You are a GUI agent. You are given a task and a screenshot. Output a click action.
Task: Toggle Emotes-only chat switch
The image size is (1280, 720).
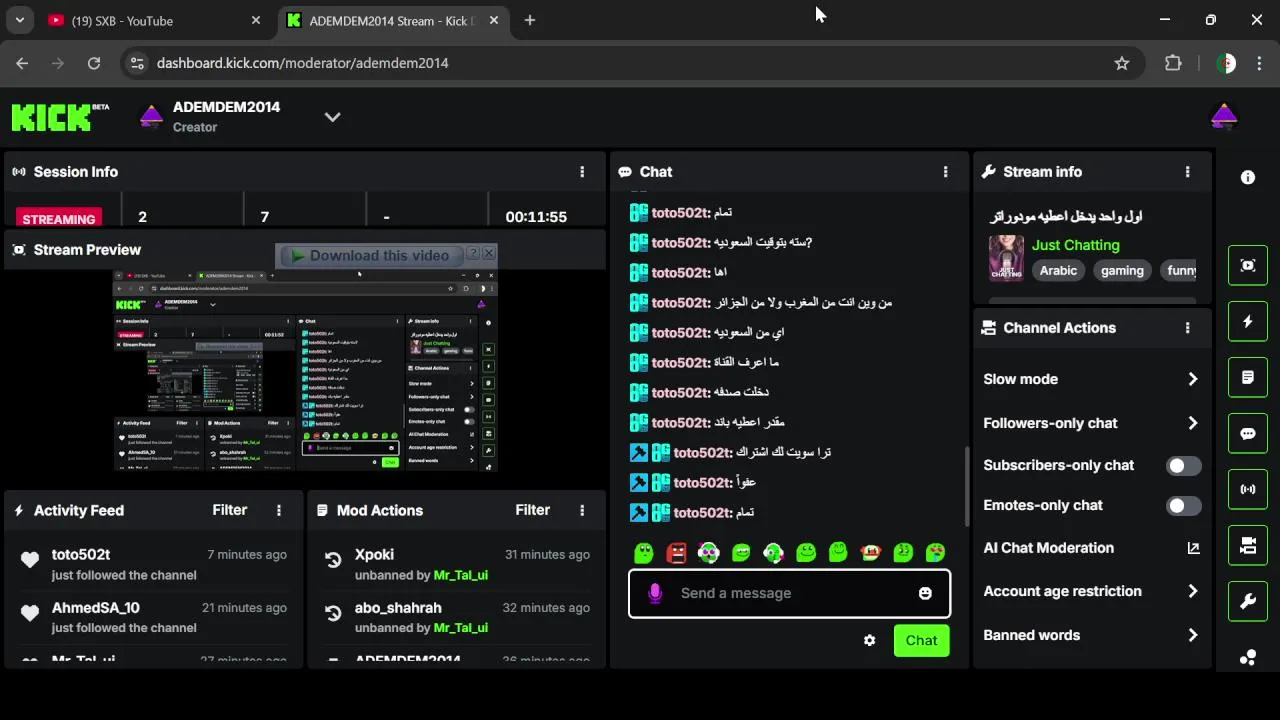click(1184, 506)
